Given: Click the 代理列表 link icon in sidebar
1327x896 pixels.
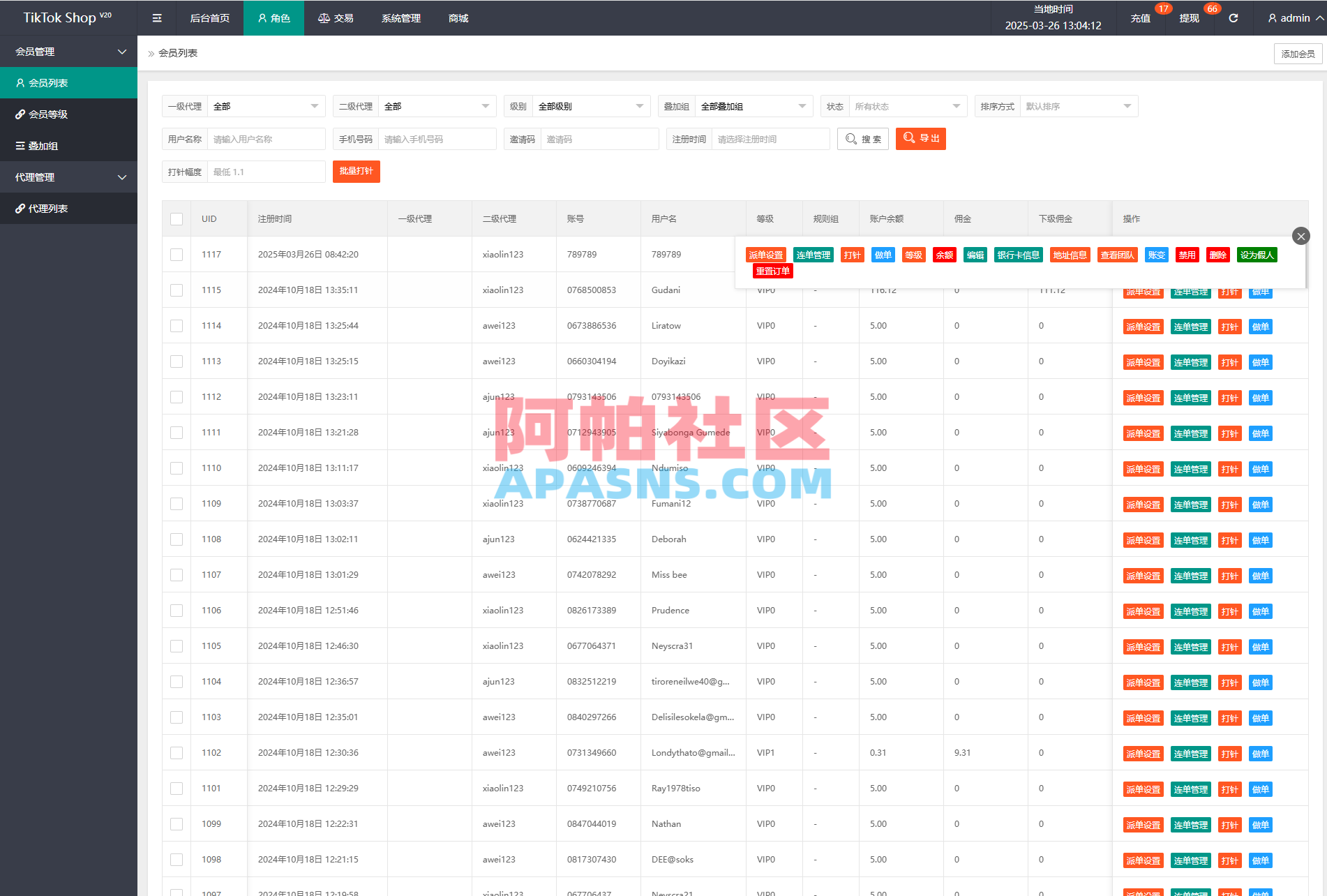Looking at the screenshot, I should pos(20,208).
